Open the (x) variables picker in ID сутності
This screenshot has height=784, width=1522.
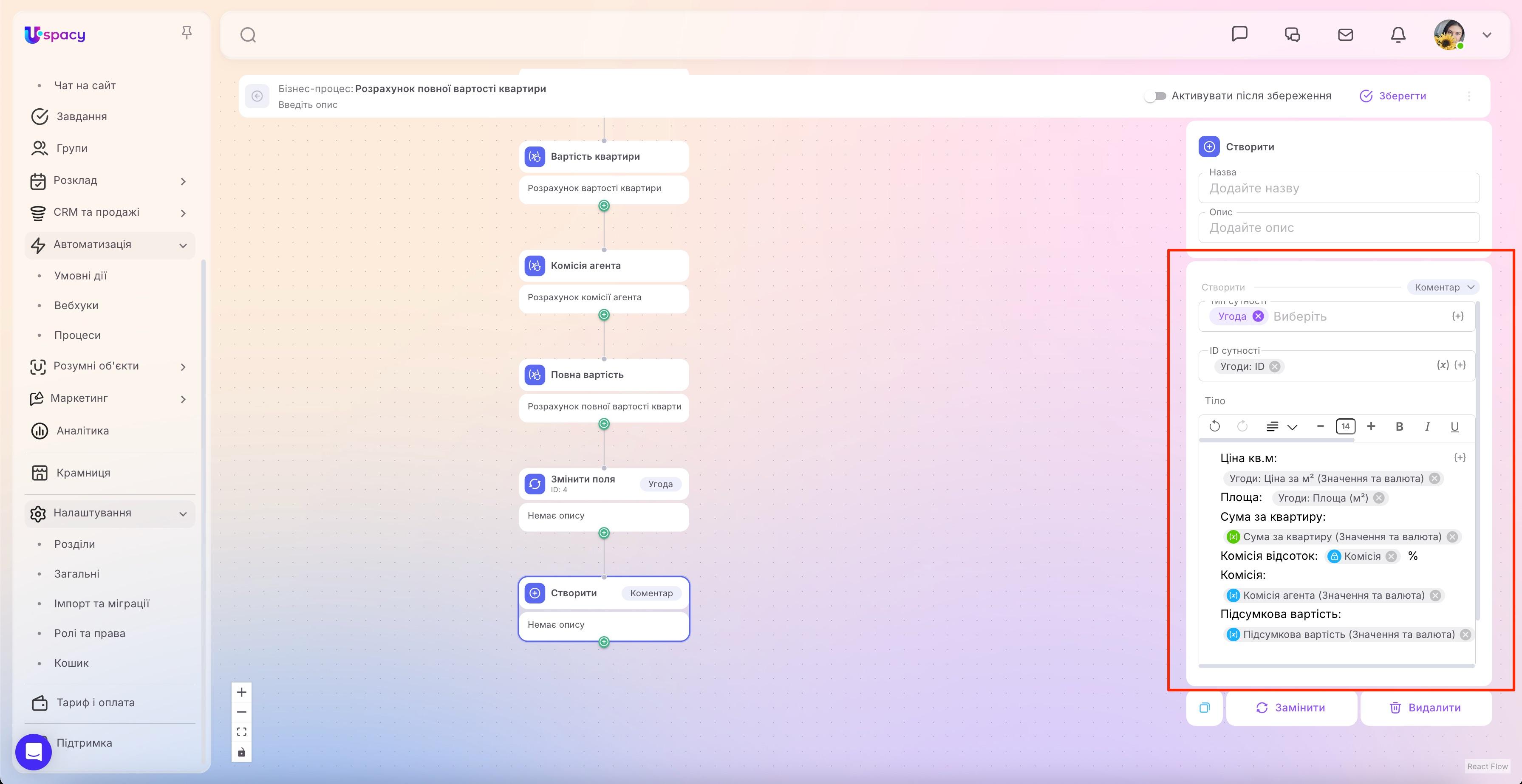click(x=1443, y=365)
